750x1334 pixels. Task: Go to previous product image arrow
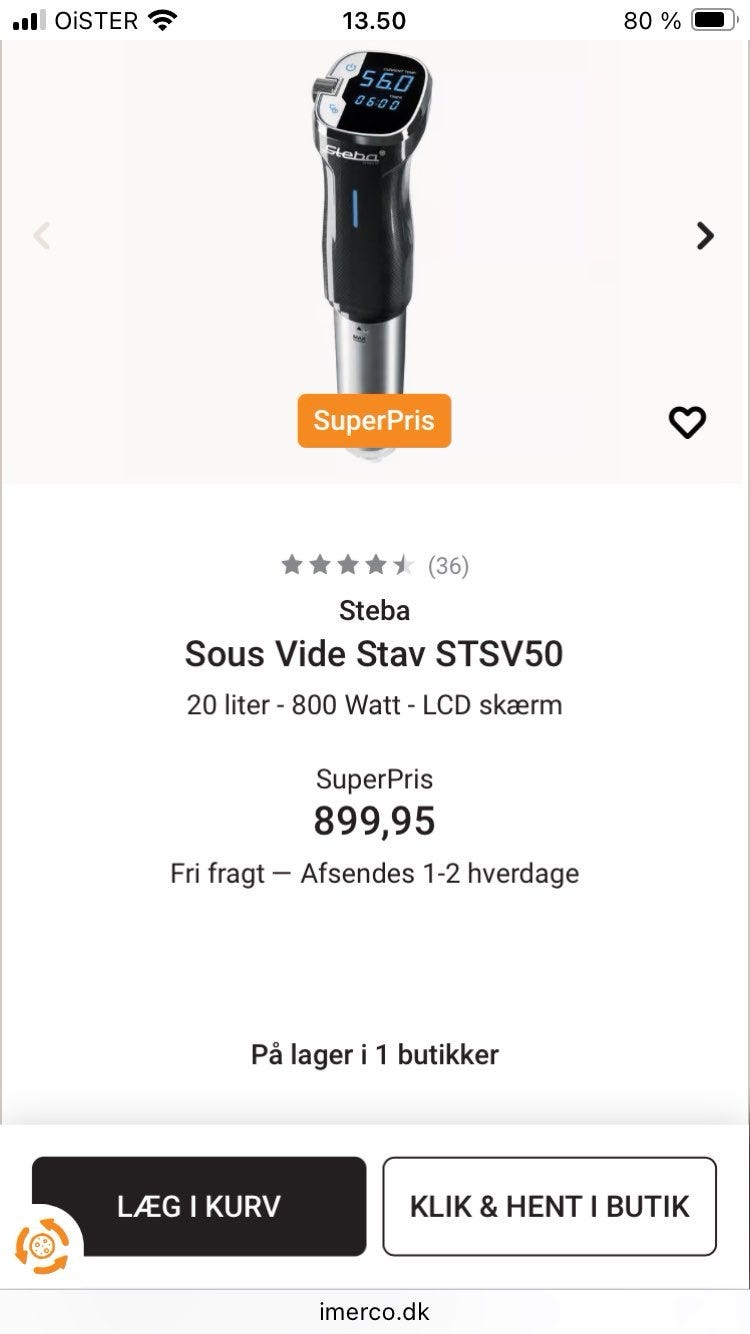pyautogui.click(x=42, y=236)
